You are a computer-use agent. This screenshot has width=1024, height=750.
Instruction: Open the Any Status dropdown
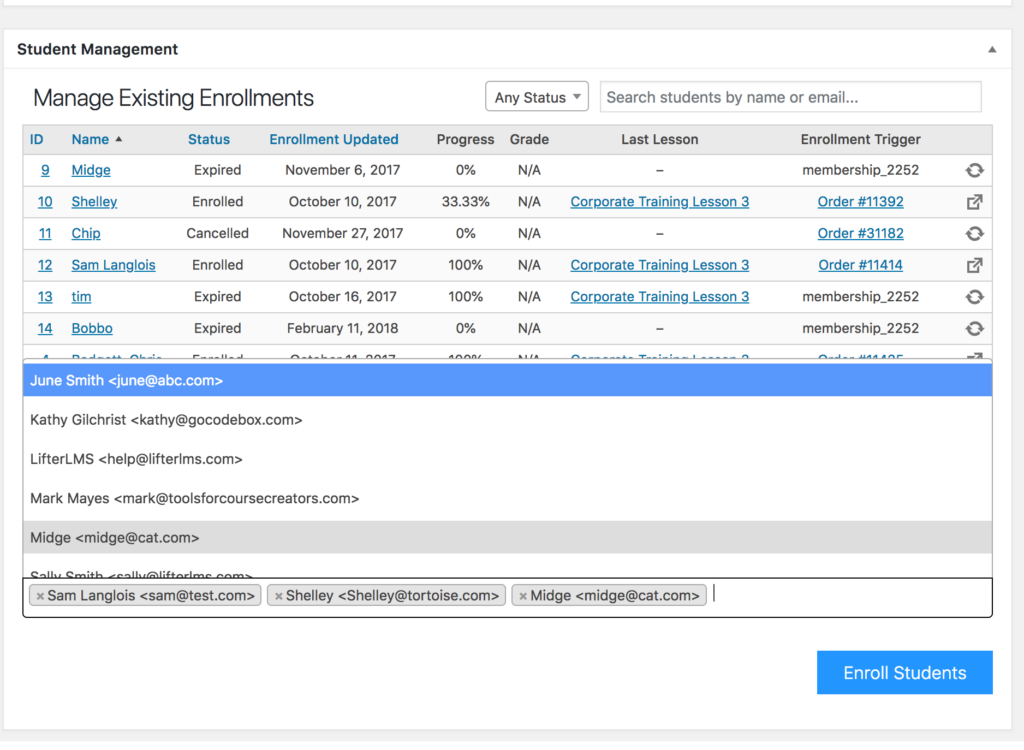(x=537, y=97)
